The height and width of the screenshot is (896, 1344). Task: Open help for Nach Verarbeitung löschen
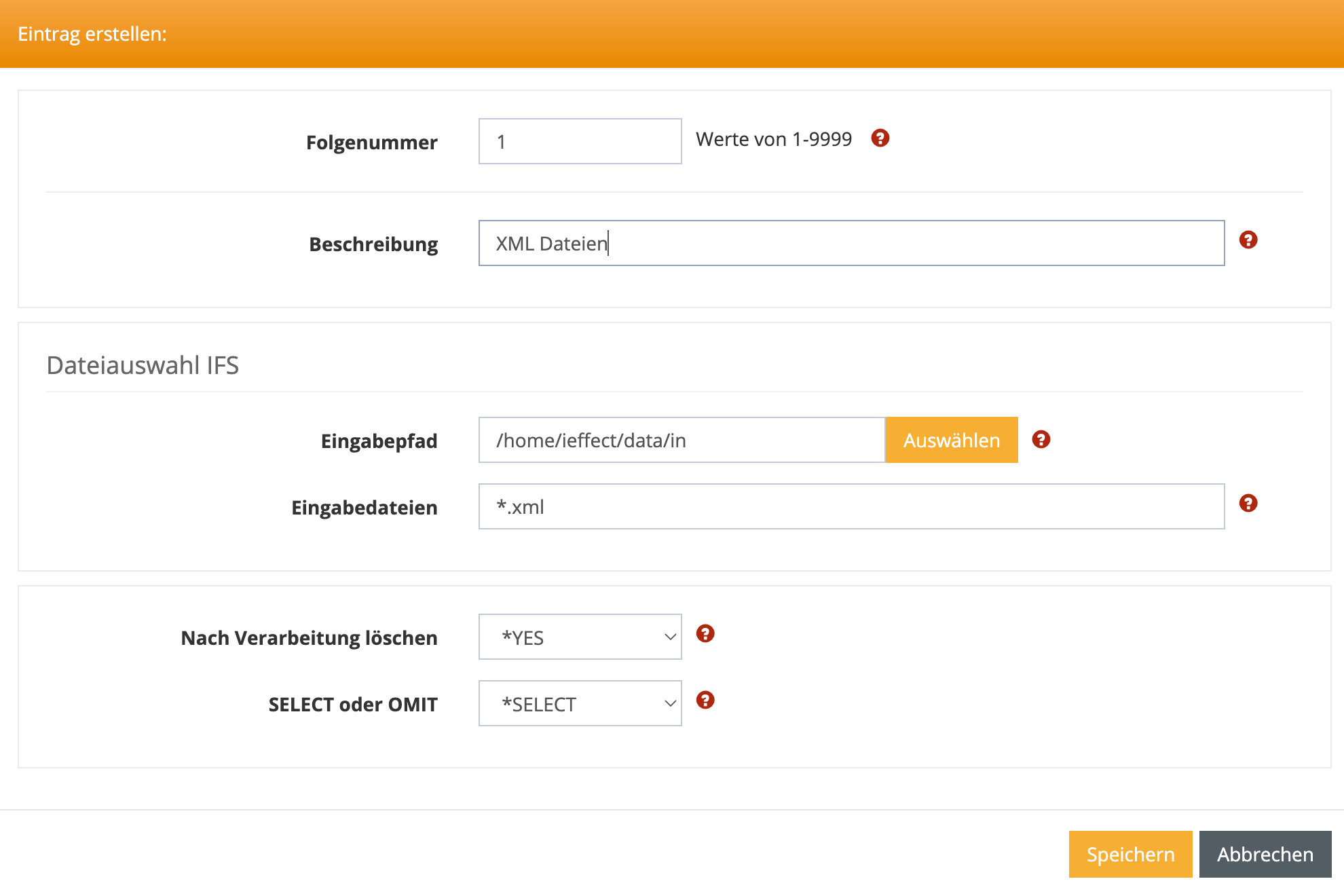click(705, 634)
